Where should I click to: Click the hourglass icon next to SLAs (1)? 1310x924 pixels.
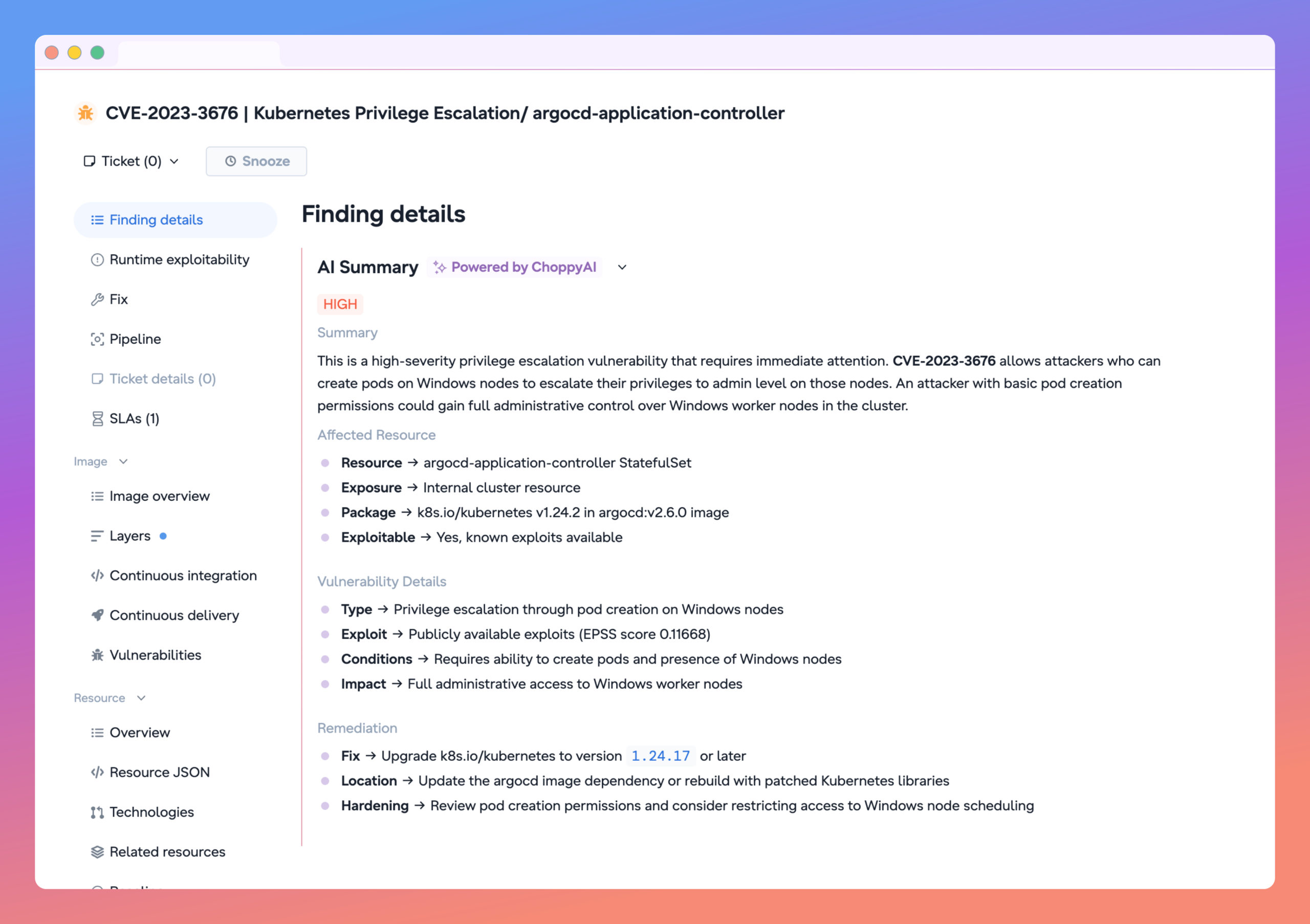pos(98,419)
